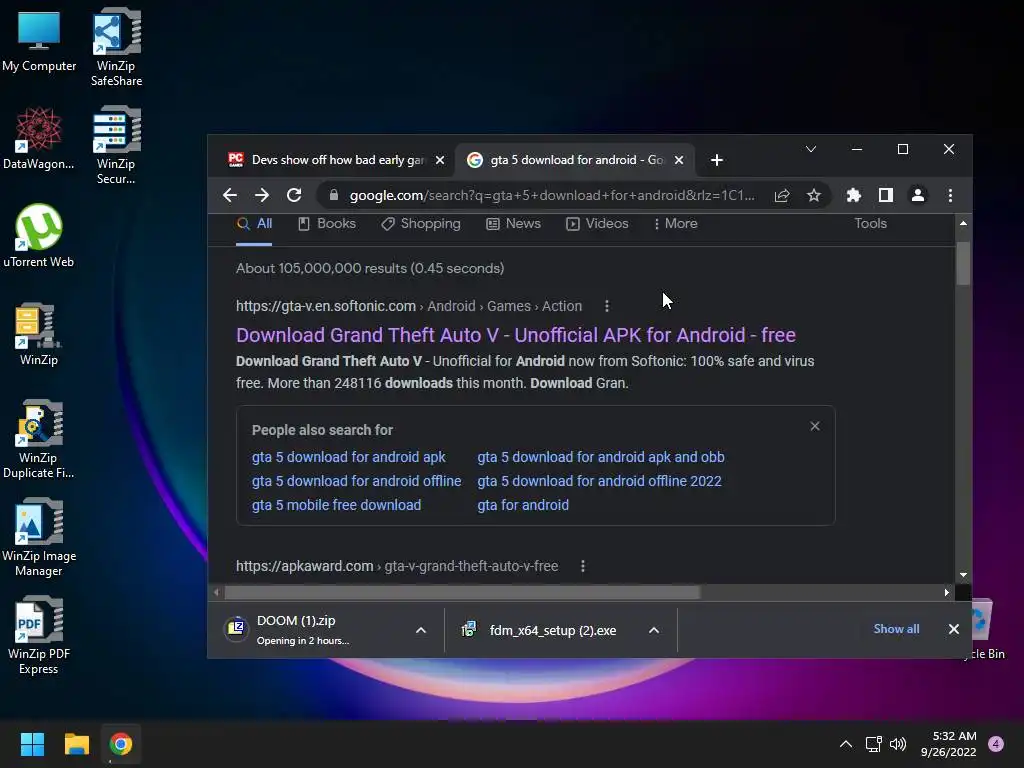Image resolution: width=1024 pixels, height=768 pixels.
Task: Go back with Chrome's back arrow
Action: pyautogui.click(x=229, y=195)
